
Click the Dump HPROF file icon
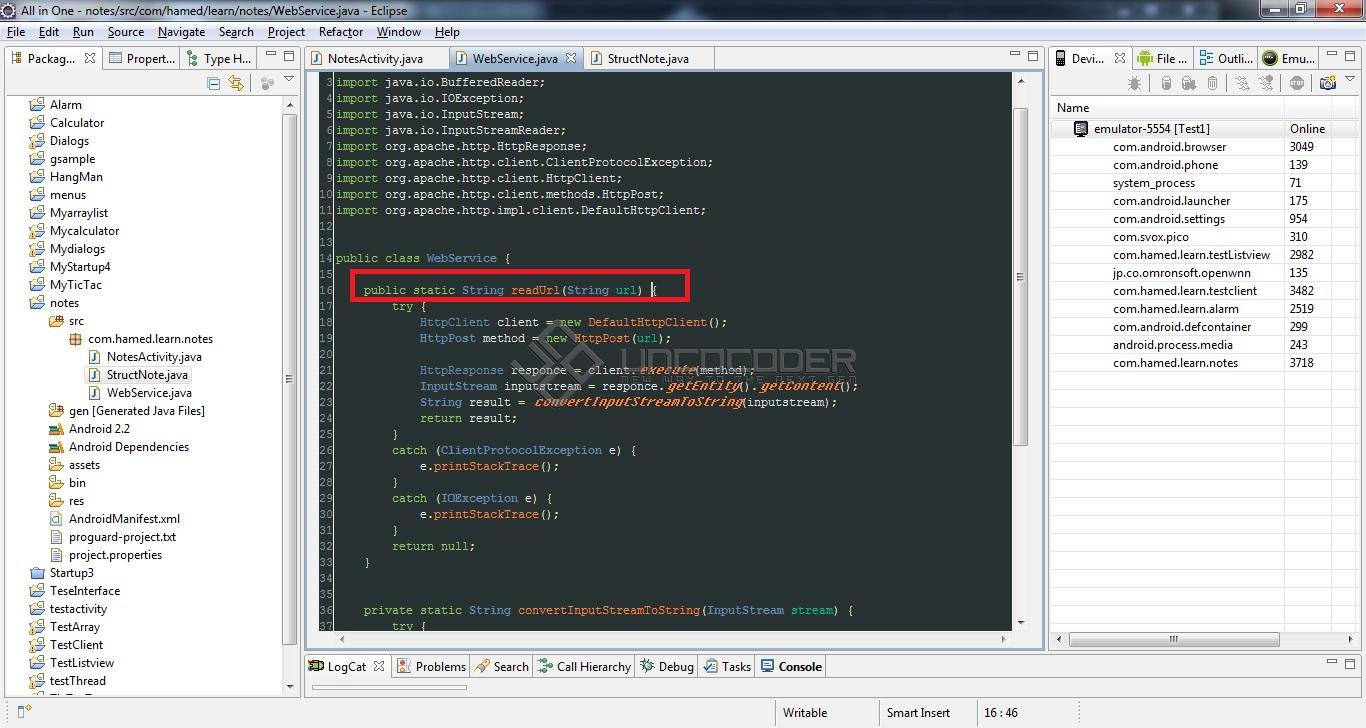[x=1188, y=84]
